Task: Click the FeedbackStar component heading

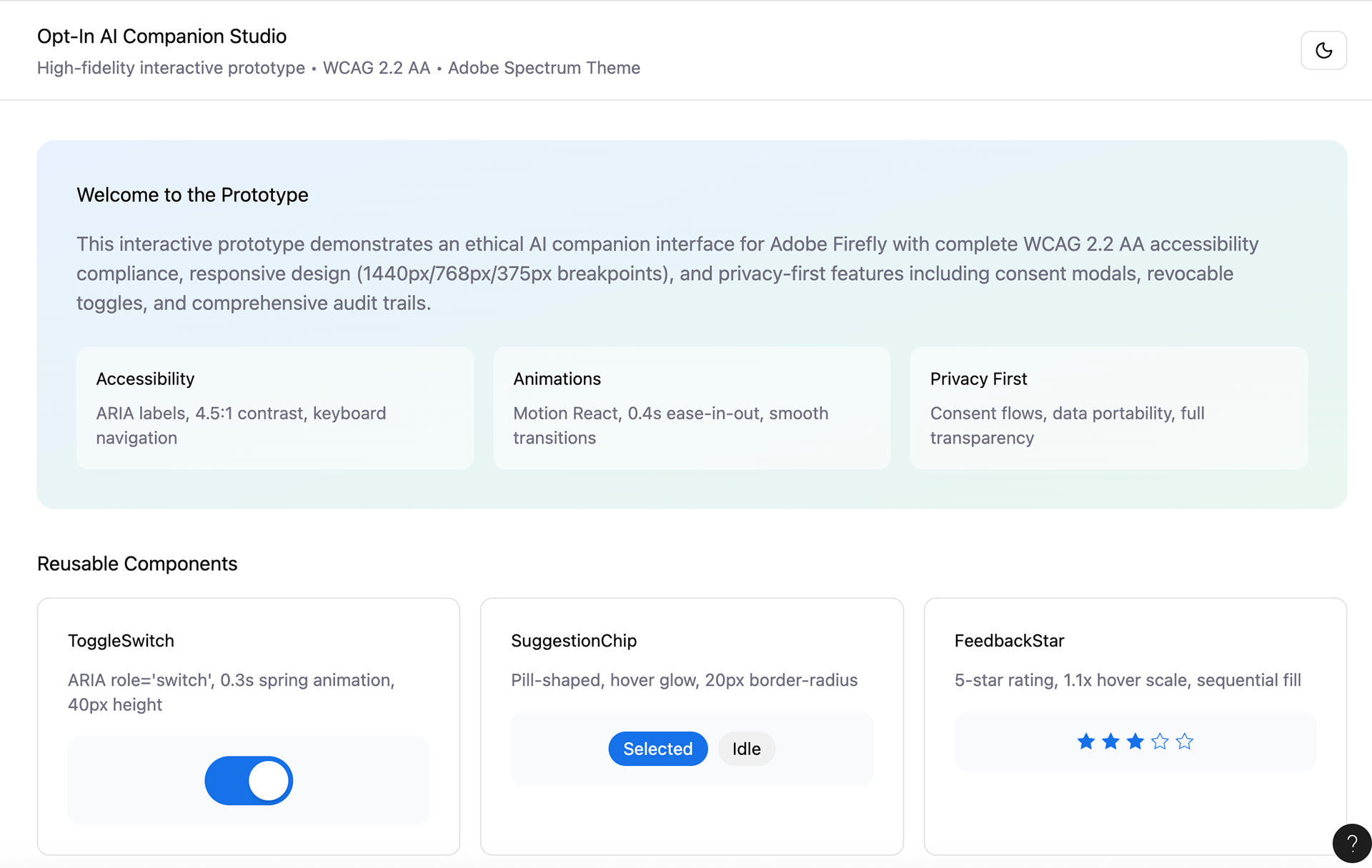Action: coord(1008,641)
